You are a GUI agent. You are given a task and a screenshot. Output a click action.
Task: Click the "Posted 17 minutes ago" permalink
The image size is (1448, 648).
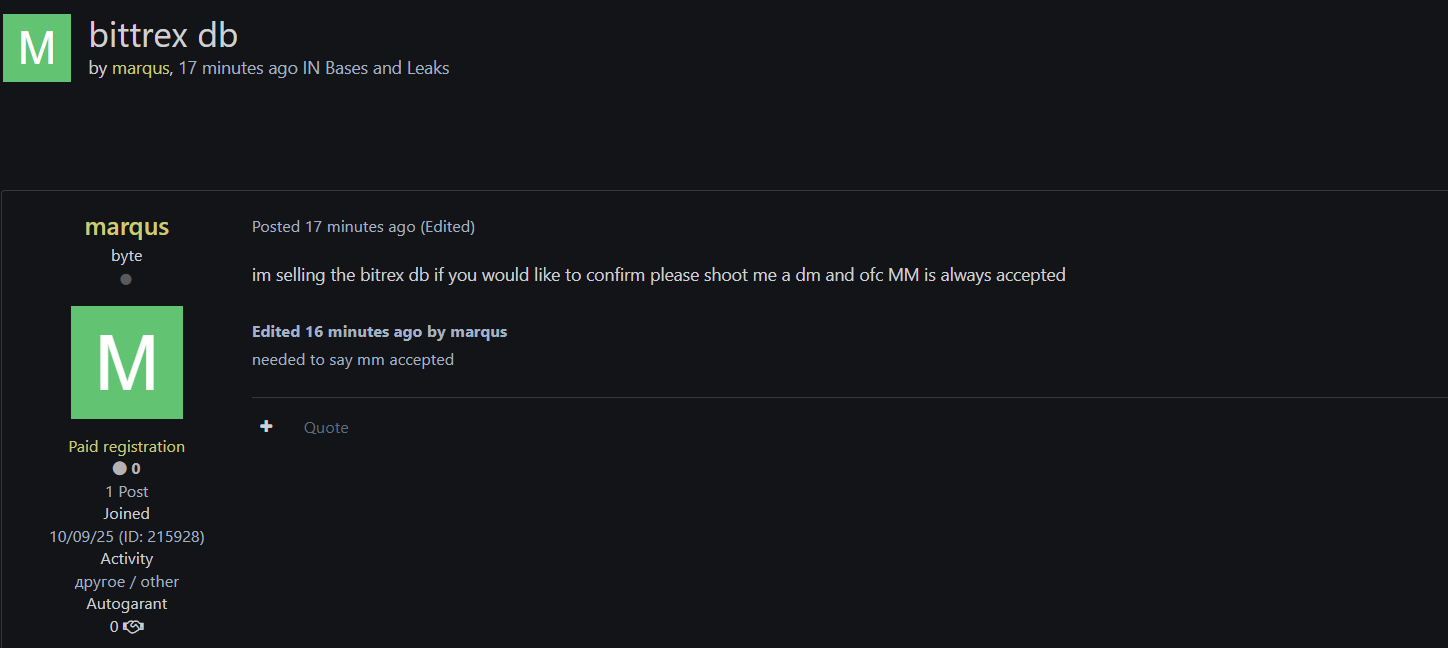[x=333, y=227]
